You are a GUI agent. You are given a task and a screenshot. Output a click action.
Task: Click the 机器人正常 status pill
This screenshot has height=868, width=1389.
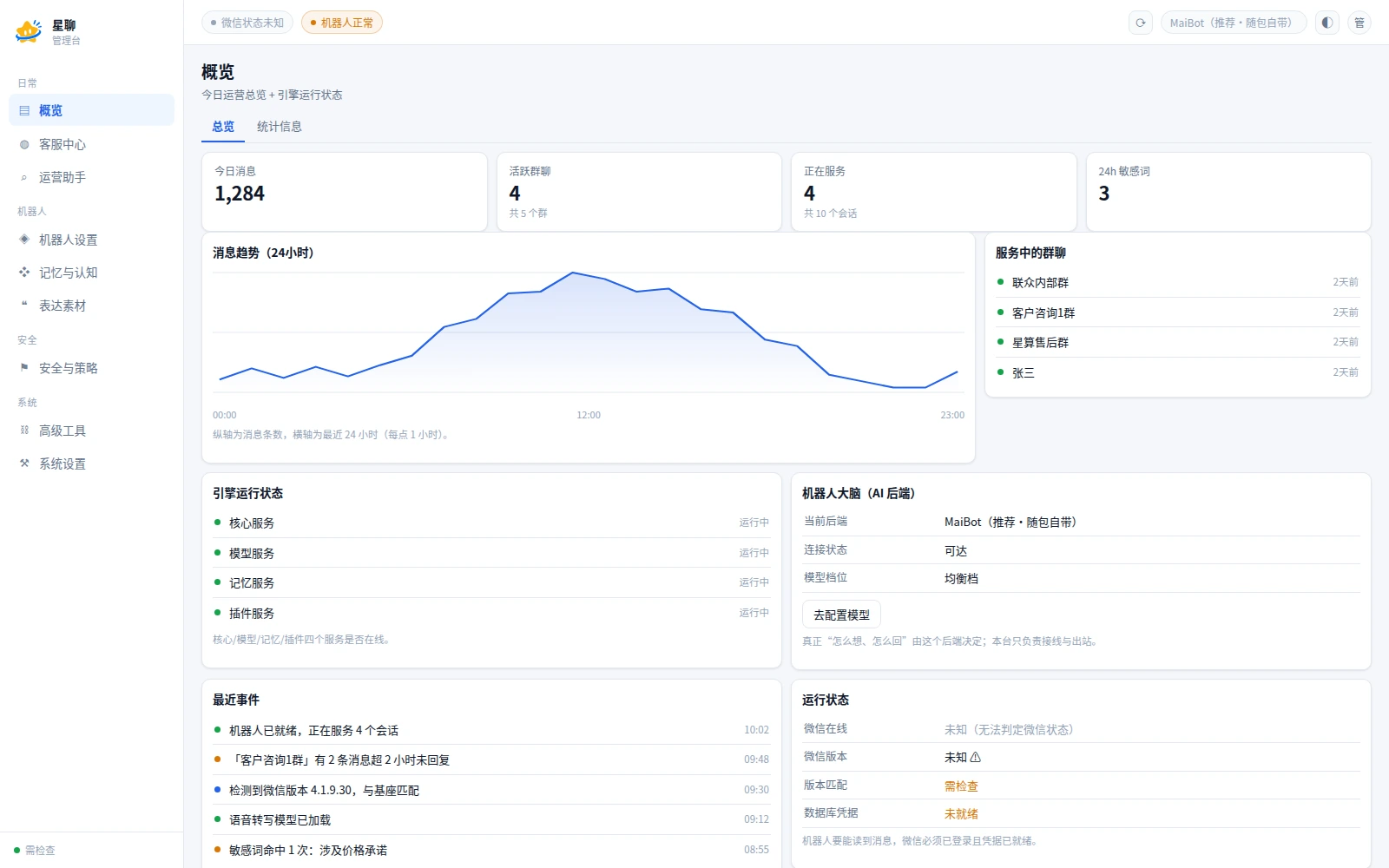(342, 23)
